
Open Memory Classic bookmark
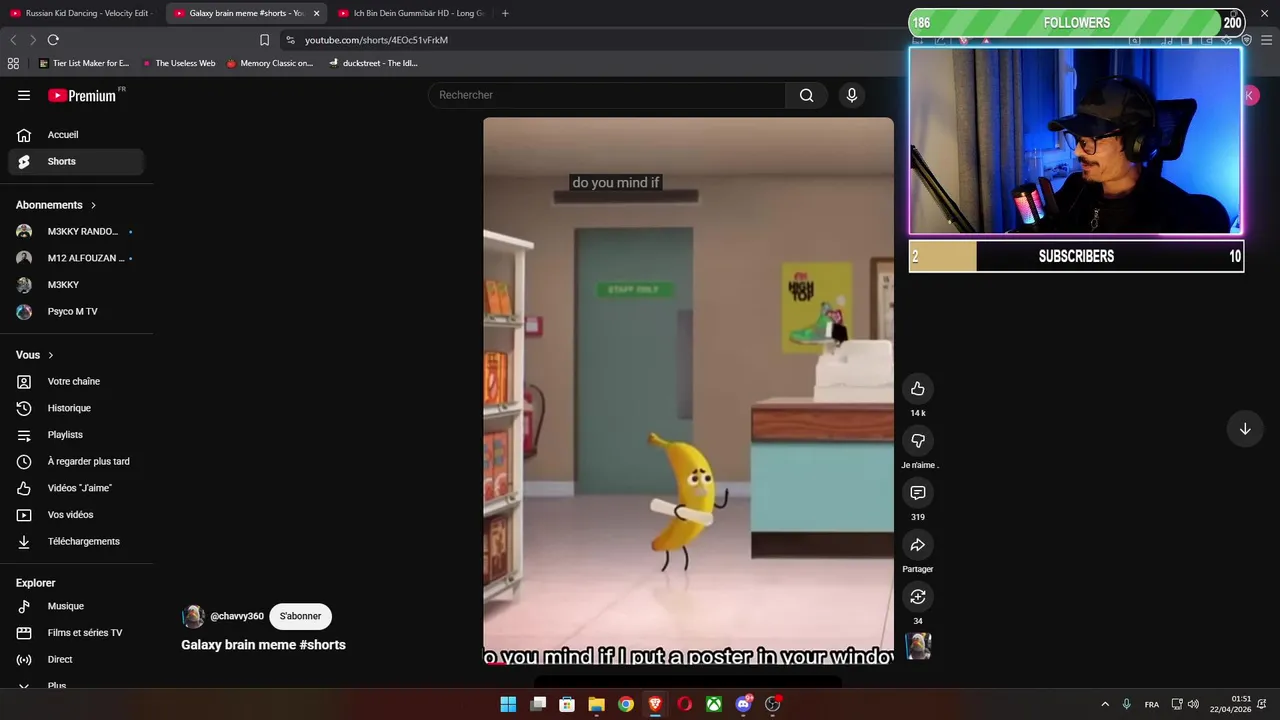point(270,63)
